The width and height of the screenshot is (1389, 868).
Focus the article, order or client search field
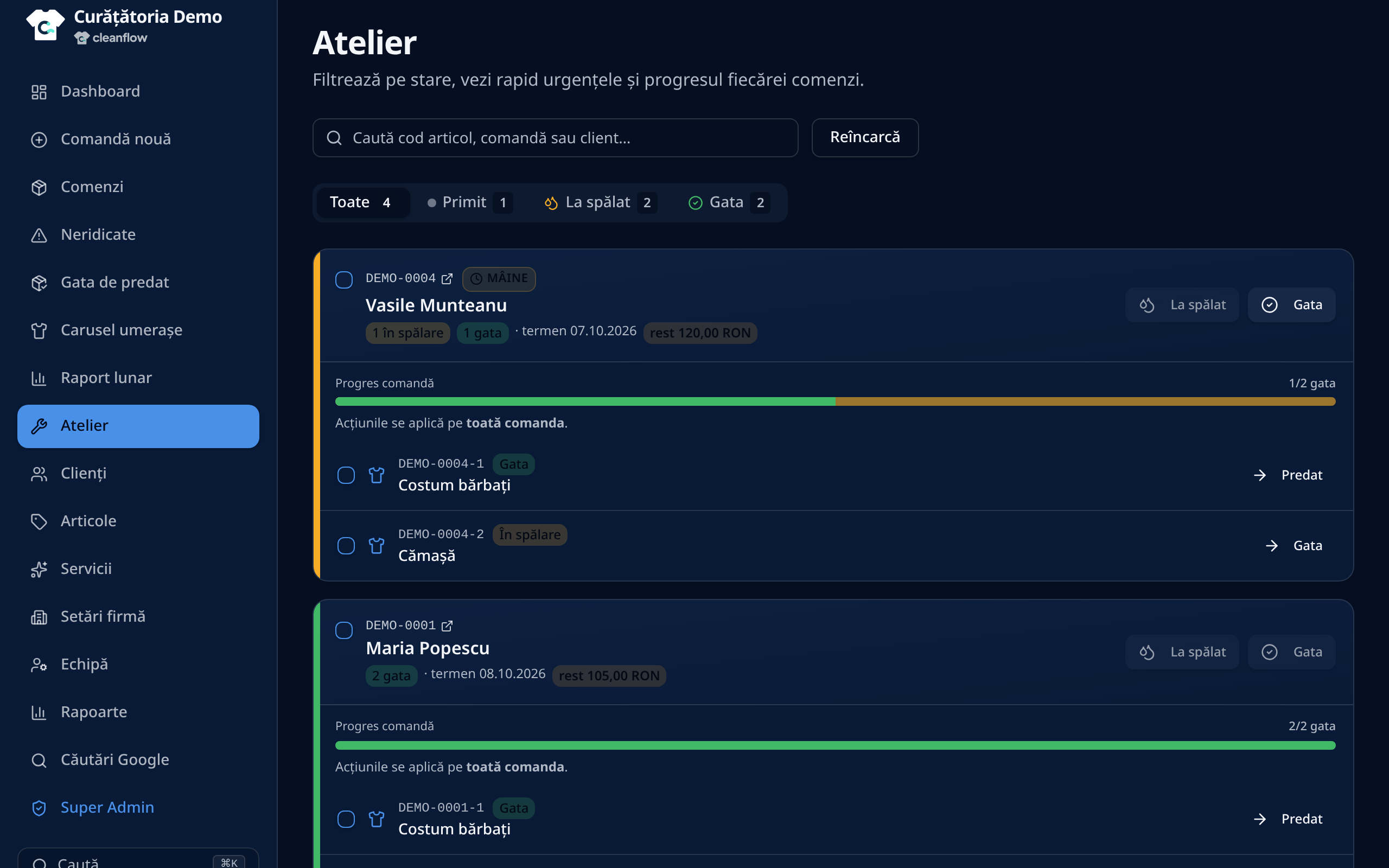pos(555,138)
